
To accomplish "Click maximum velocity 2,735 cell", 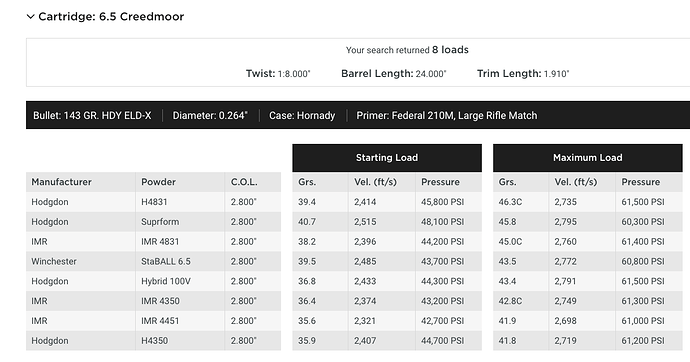I will point(582,202).
